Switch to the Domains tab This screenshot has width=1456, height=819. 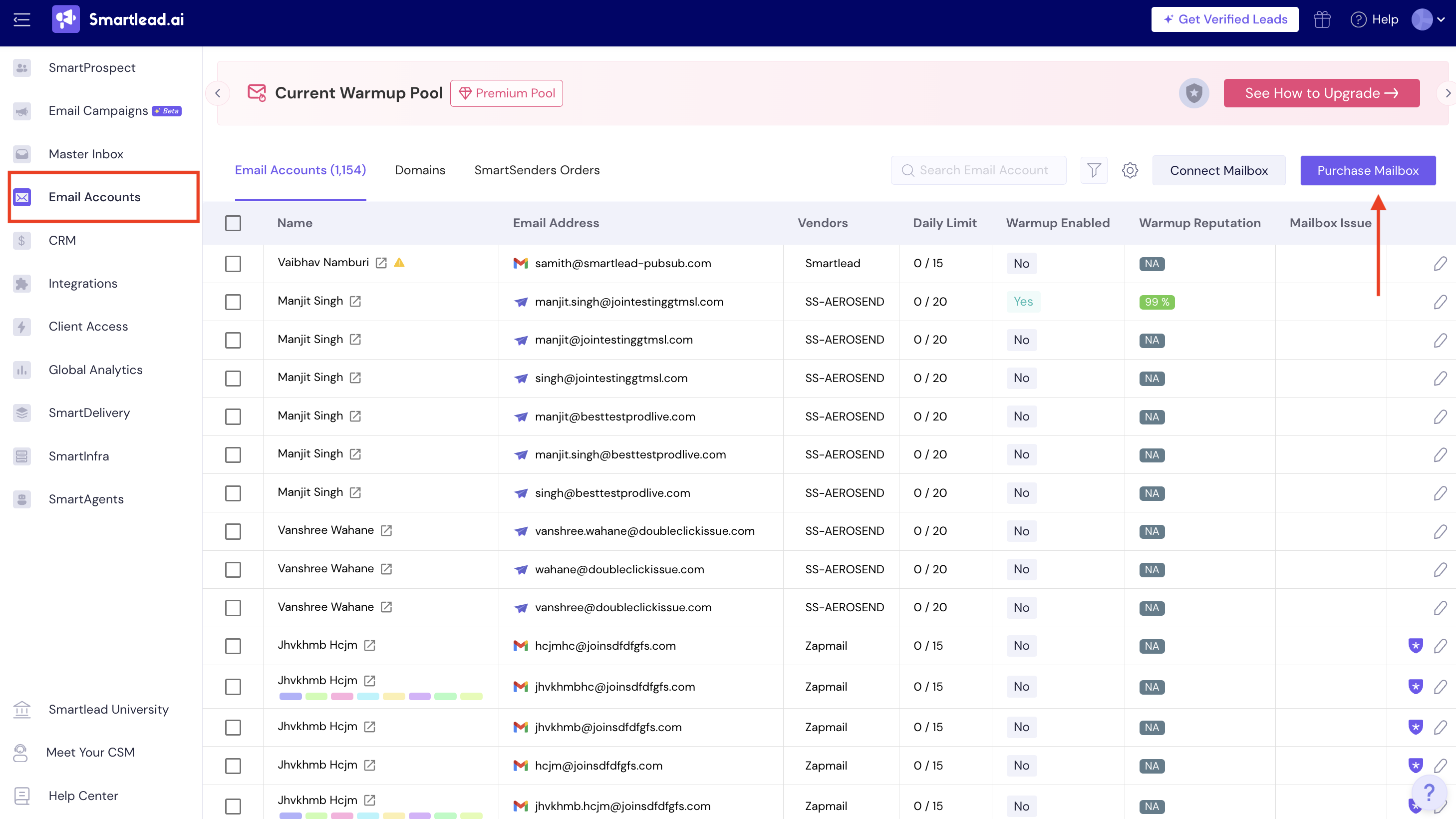click(x=419, y=170)
